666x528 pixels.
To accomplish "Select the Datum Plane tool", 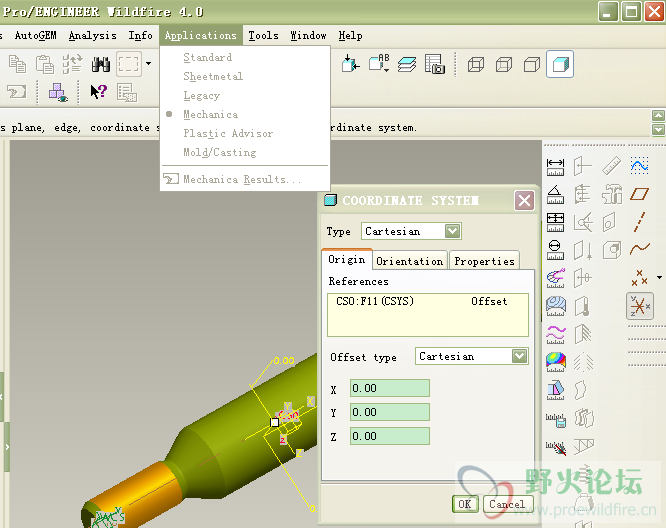I will [639, 194].
